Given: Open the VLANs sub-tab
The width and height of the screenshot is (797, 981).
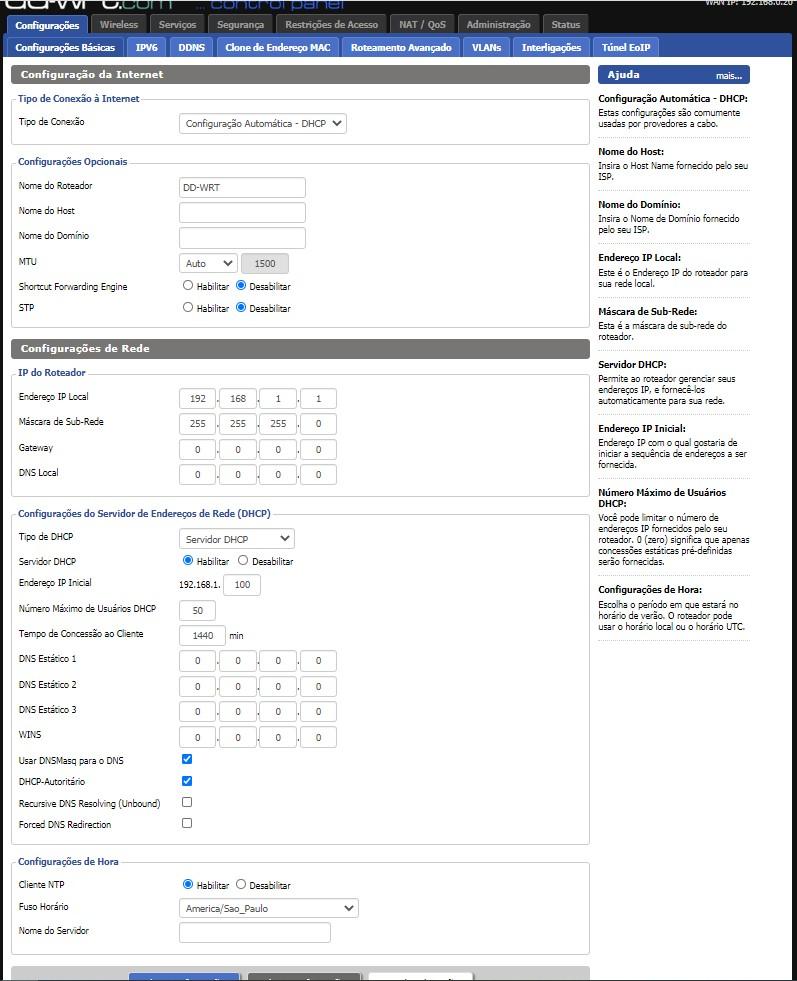Looking at the screenshot, I should [486, 47].
